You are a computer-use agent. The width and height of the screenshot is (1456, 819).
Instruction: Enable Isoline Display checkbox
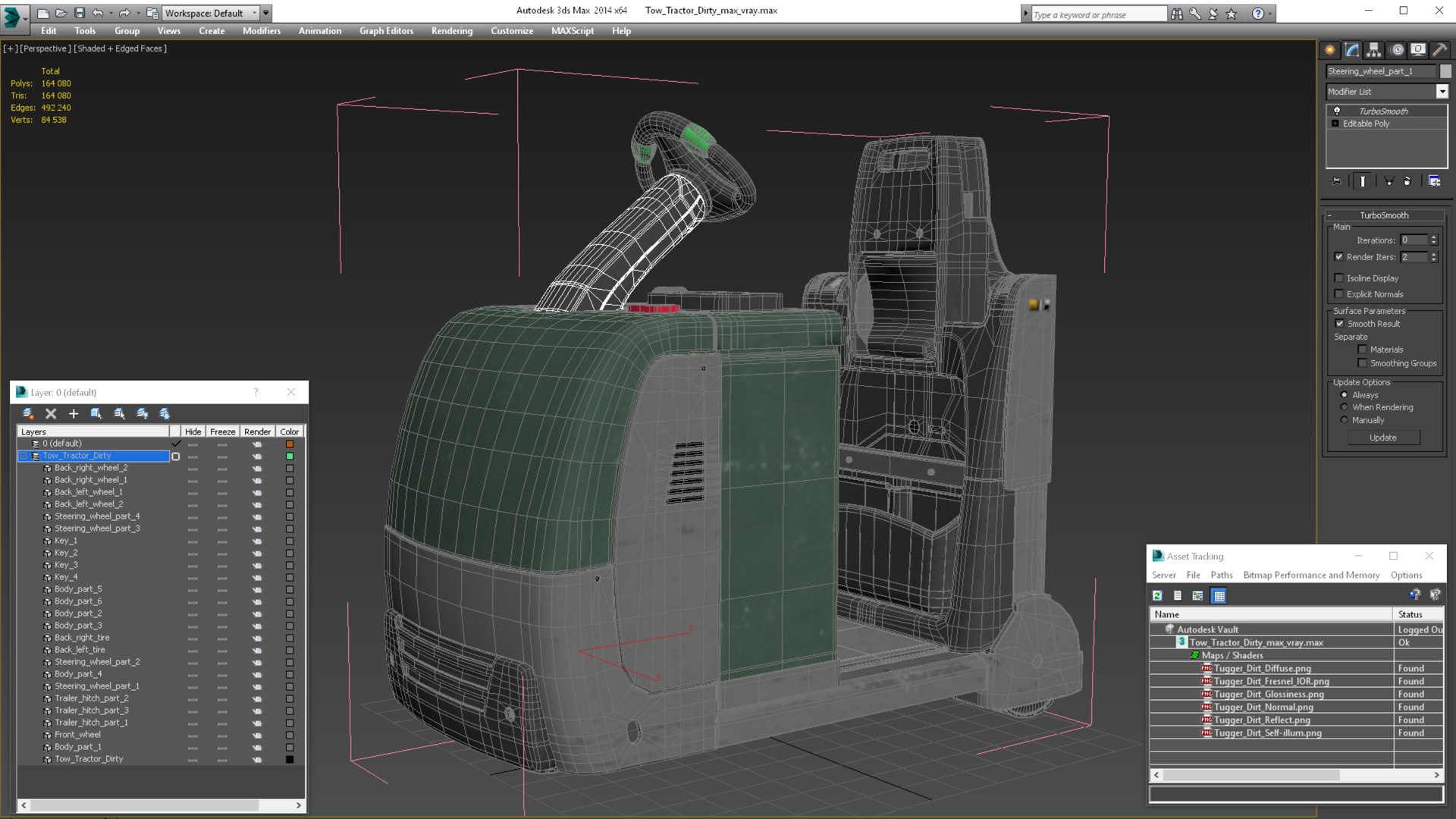[x=1338, y=278]
